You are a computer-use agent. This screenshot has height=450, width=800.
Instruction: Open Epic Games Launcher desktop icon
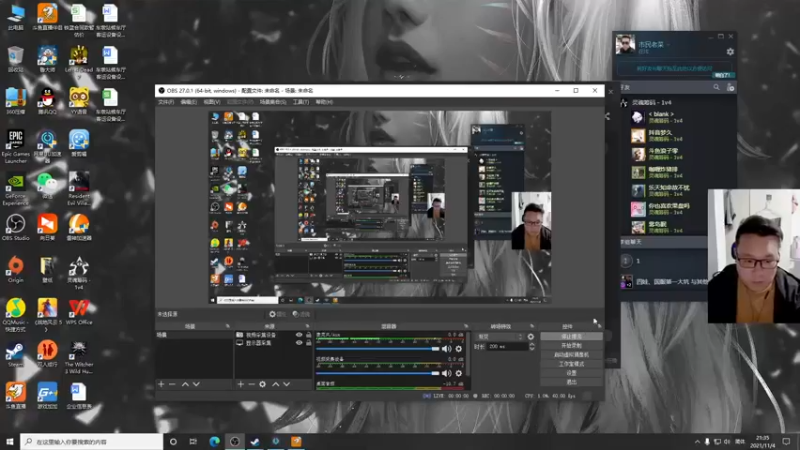point(16,146)
